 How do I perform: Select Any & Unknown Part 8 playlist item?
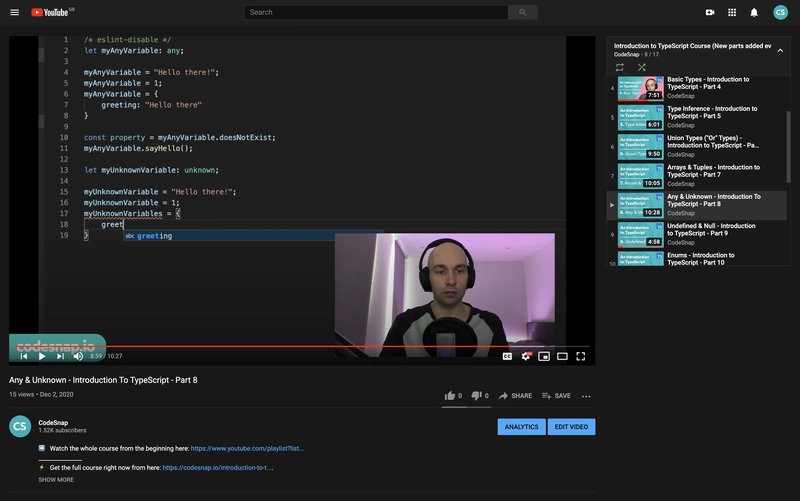[x=697, y=205]
